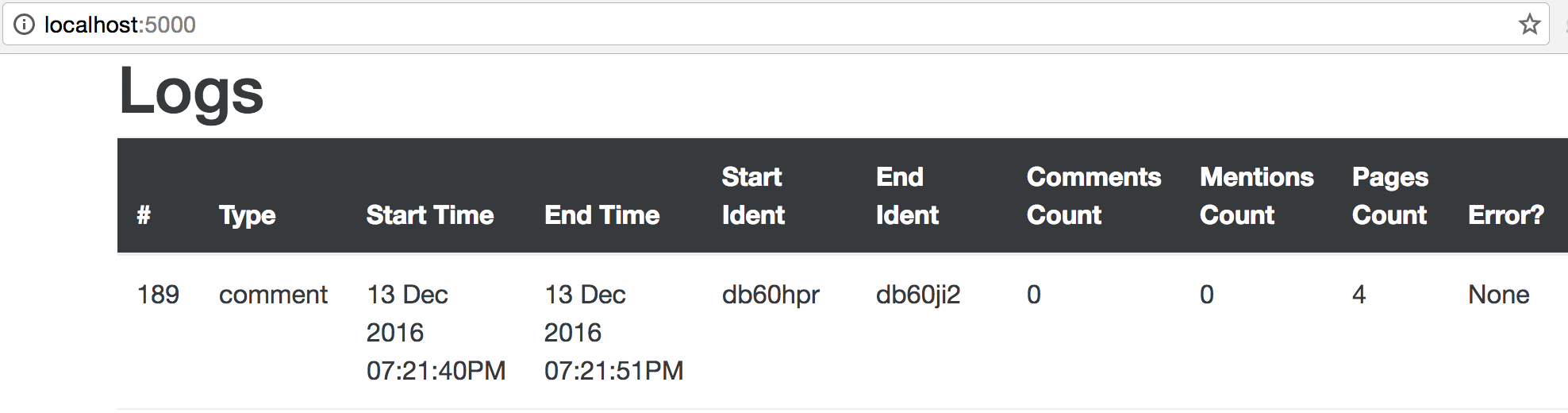Click the 'comment' type cell
The height and width of the screenshot is (413, 1568).
coord(273,295)
